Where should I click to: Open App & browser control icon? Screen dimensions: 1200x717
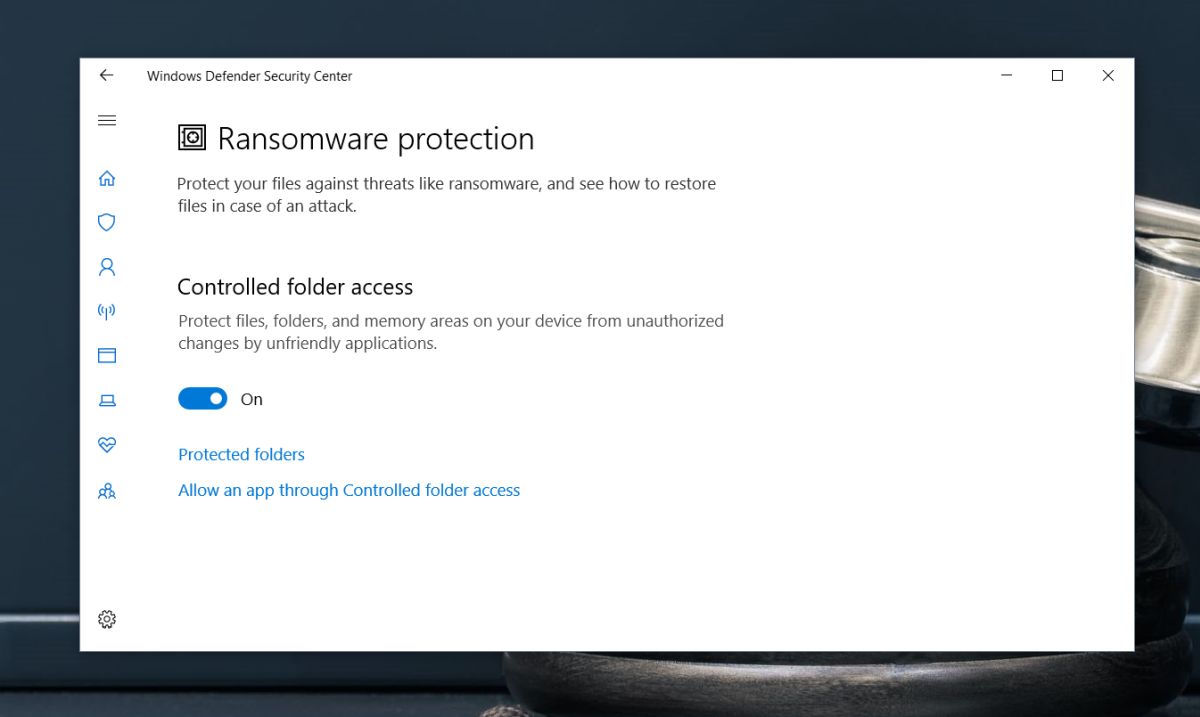[x=107, y=355]
